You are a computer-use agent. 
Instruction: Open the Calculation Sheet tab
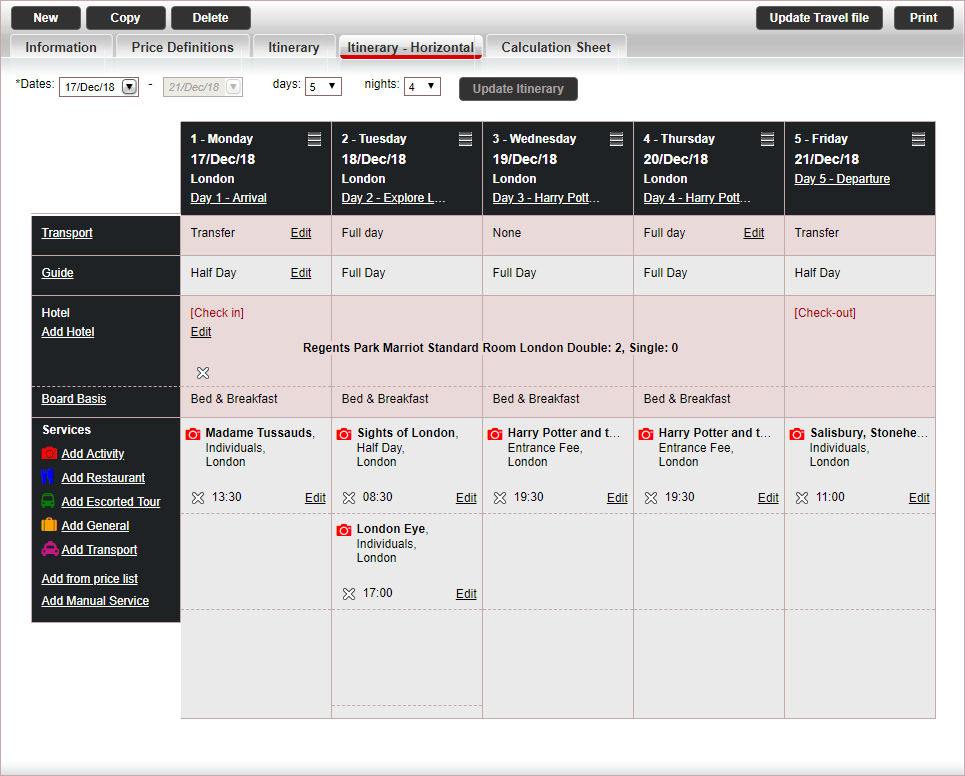(556, 47)
